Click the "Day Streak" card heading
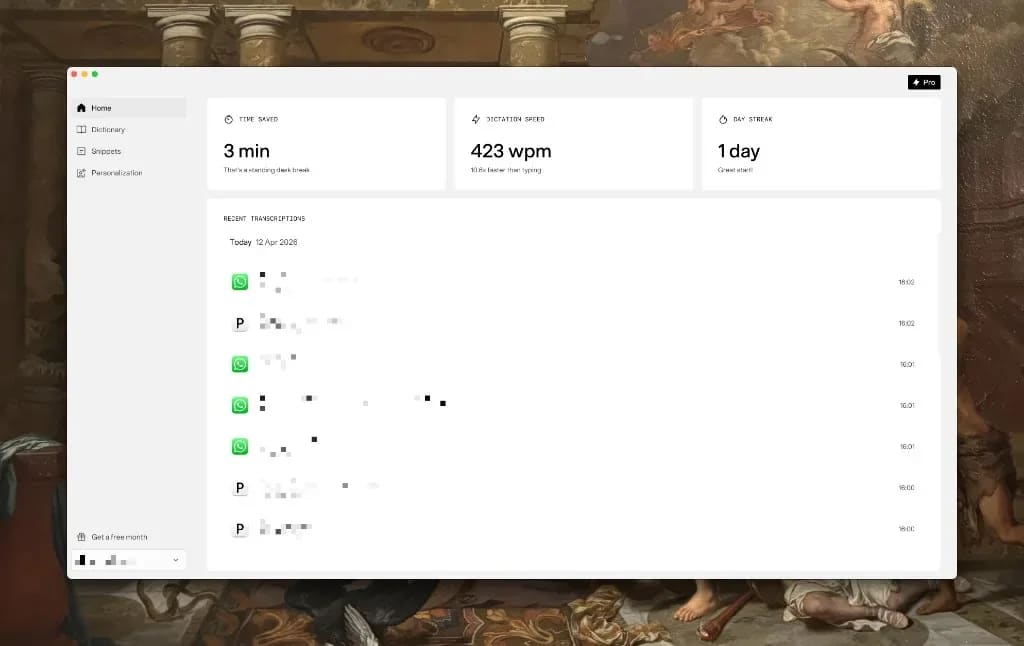The height and width of the screenshot is (646, 1024). 752,120
